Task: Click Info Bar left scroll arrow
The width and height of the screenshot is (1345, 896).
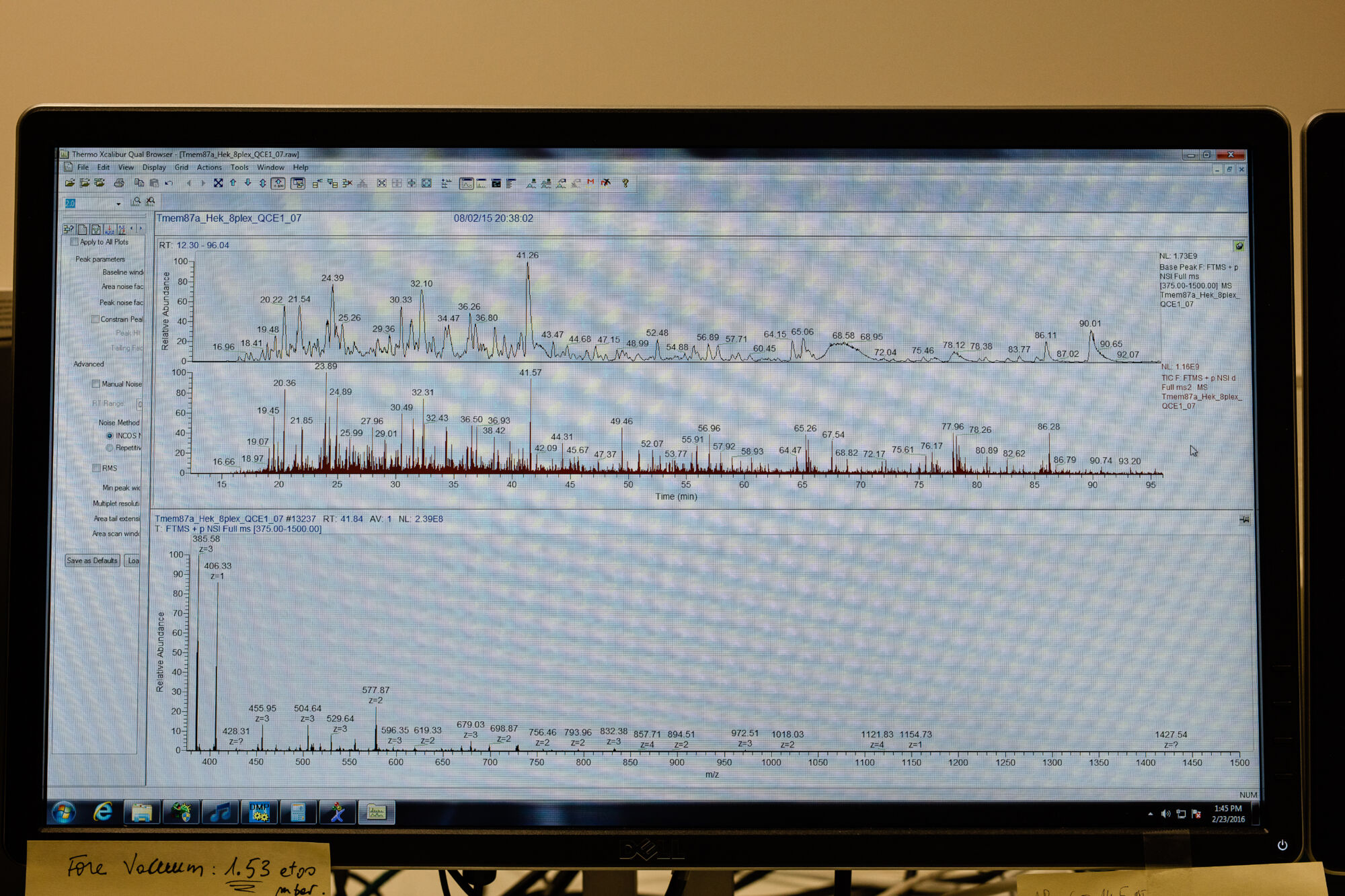Action: tap(132, 229)
